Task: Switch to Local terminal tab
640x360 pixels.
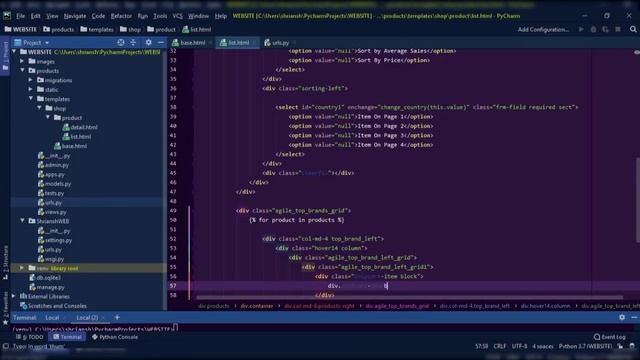Action: (x=52, y=318)
